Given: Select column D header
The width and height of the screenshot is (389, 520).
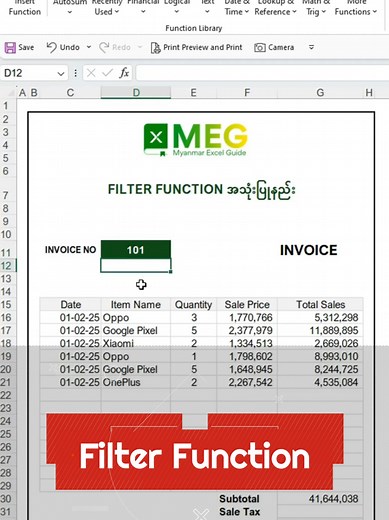Looking at the screenshot, I should (x=136, y=92).
